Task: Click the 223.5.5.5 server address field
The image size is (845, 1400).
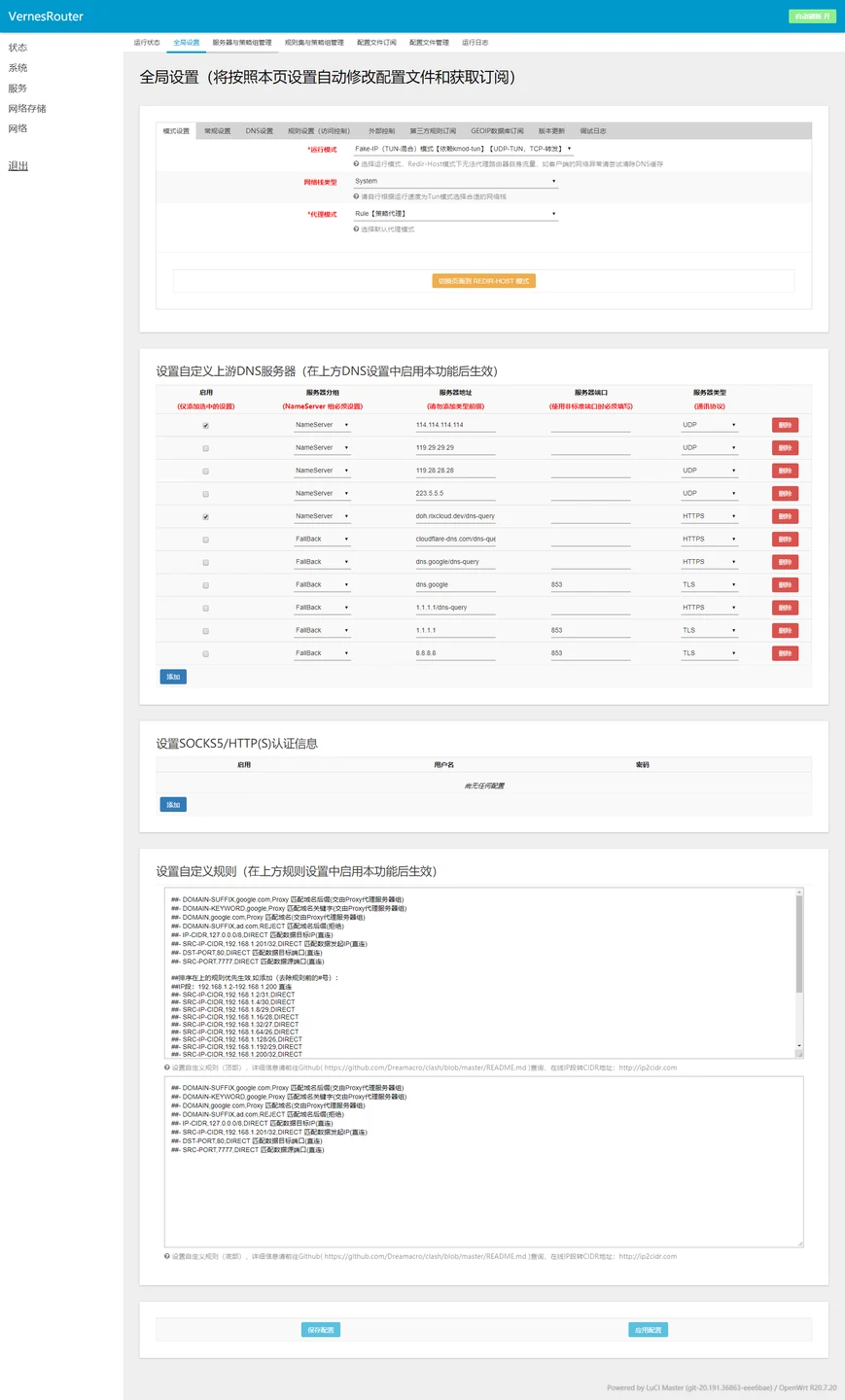Action: (x=455, y=493)
